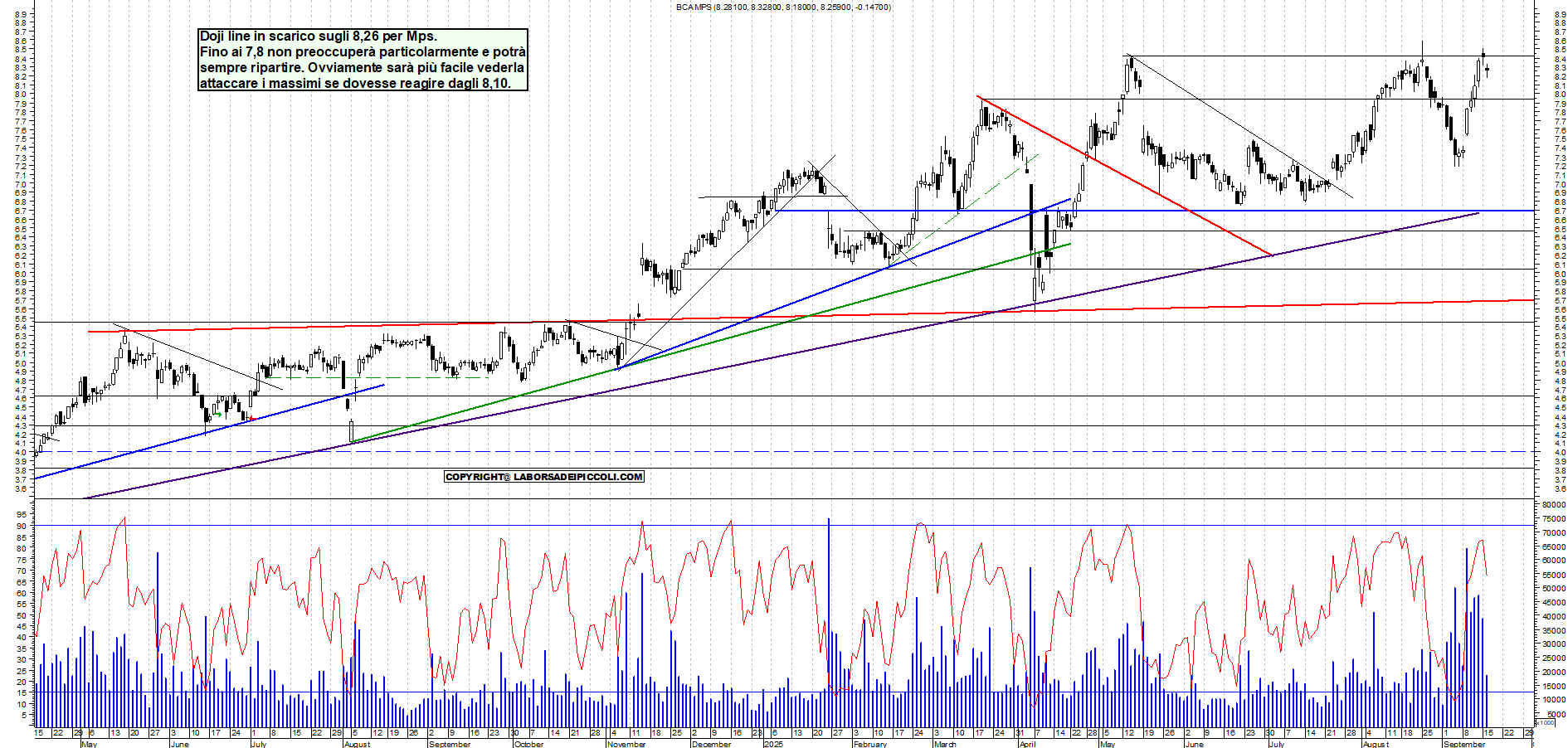Image resolution: width=1568 pixels, height=748 pixels.
Task: Click the 'October' month label on time axis
Action: point(529,744)
